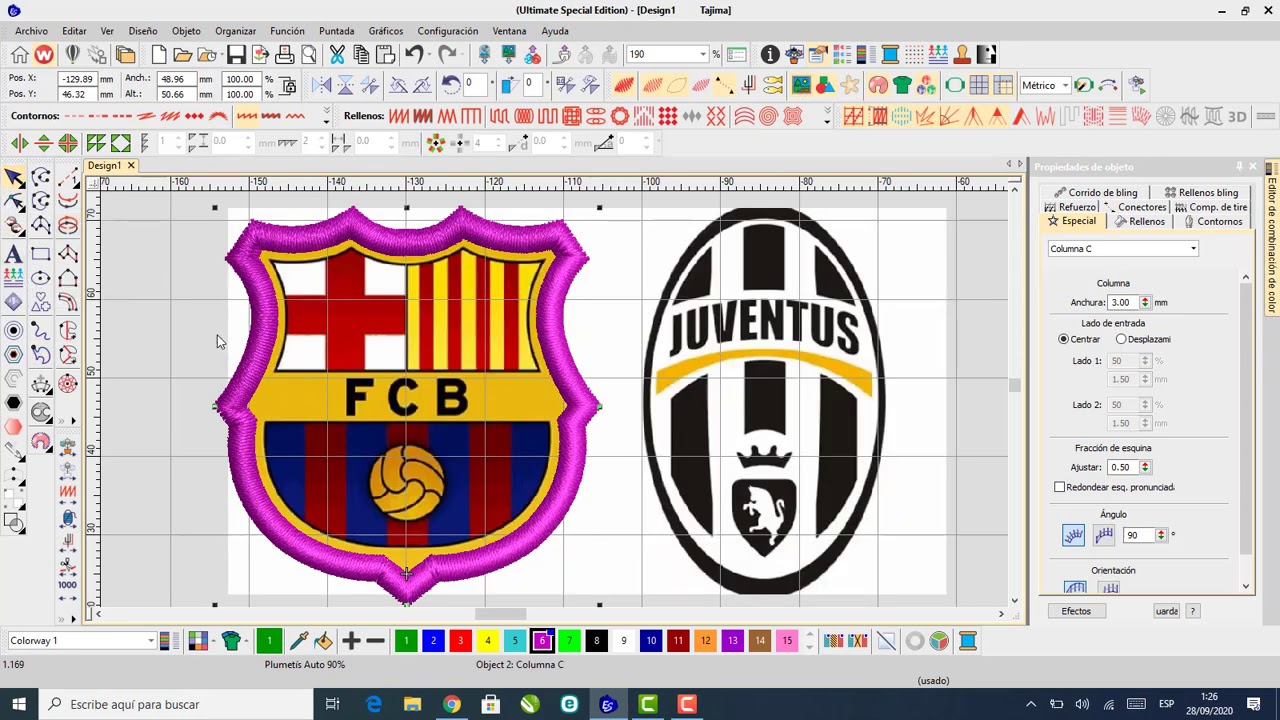Open the Colorway 1 dropdown

150,641
